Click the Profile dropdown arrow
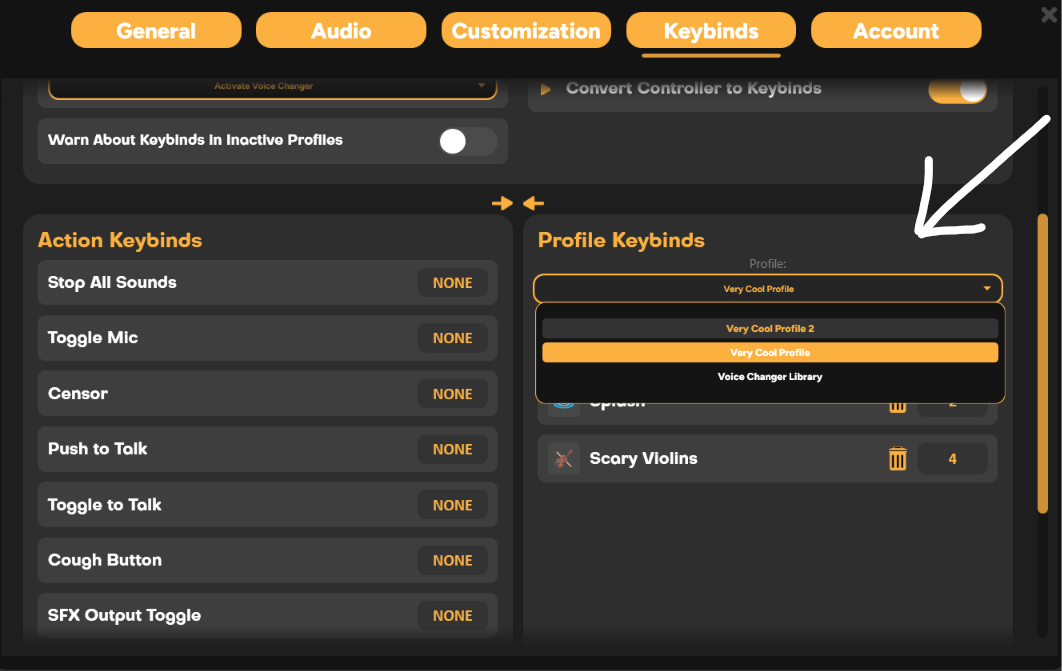Screen dimensions: 1062x671 coord(987,288)
